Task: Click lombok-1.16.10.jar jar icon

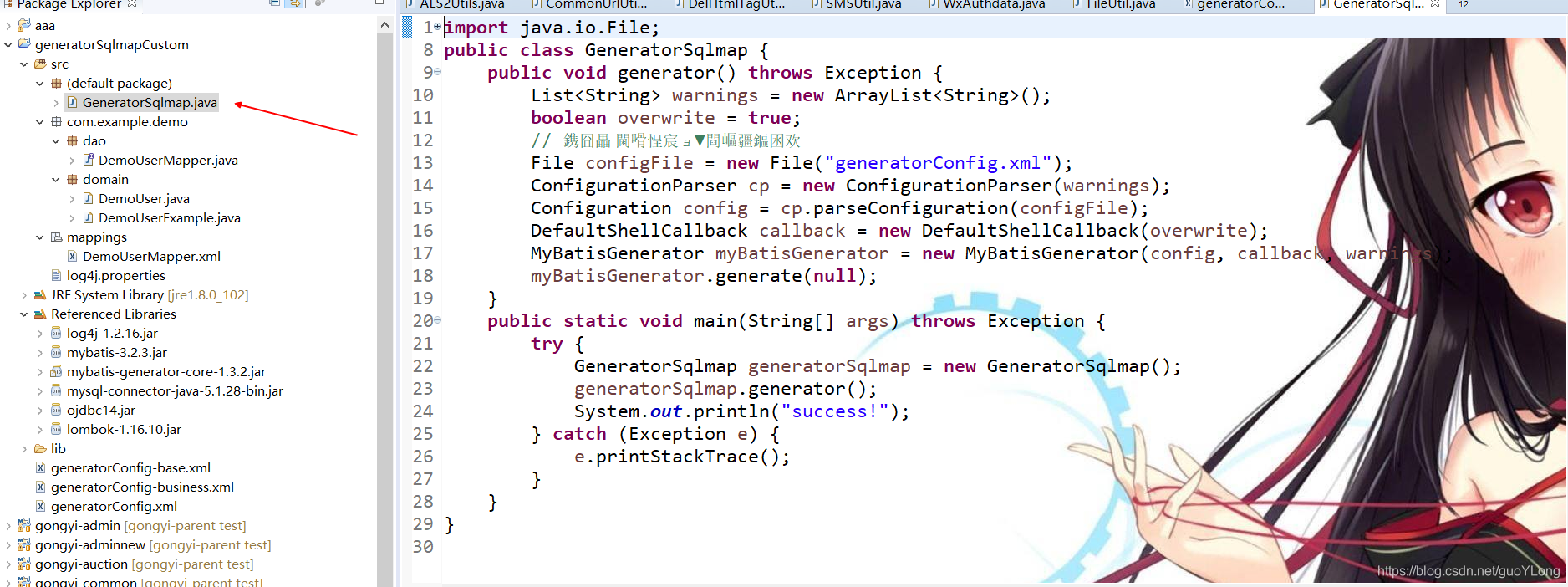Action: (56, 429)
